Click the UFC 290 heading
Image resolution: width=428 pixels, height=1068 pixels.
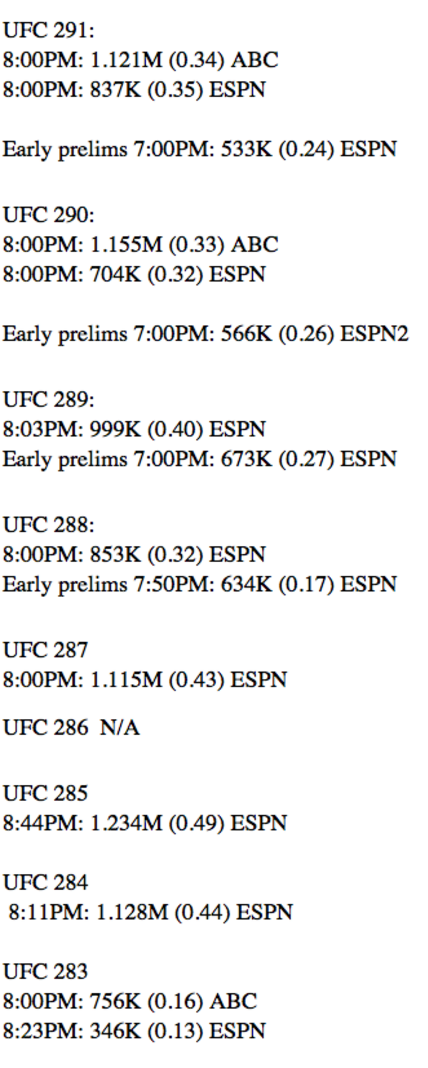pos(48,215)
